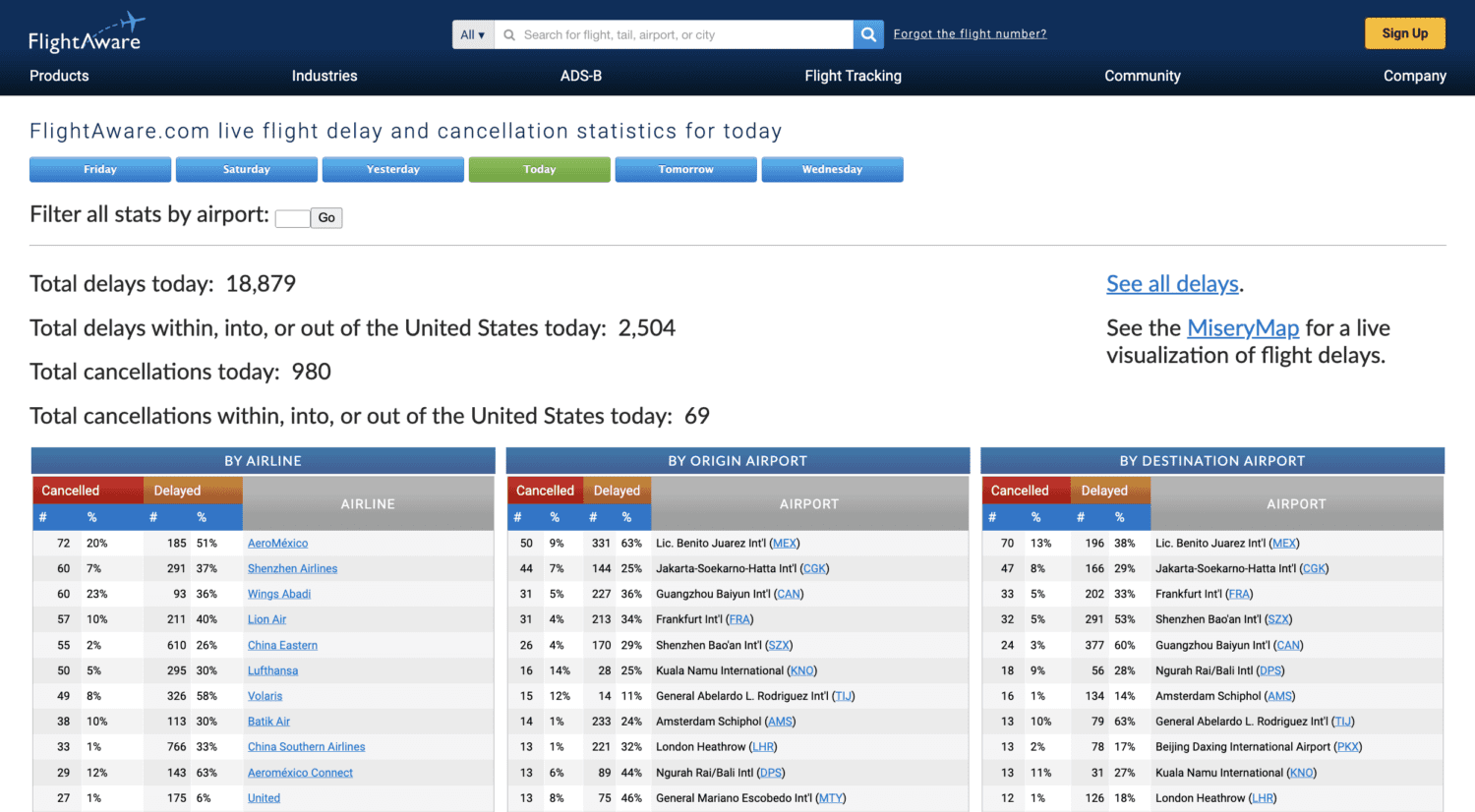Click SZX code in origin airport table
Screen dimensions: 1475x812
(779, 646)
